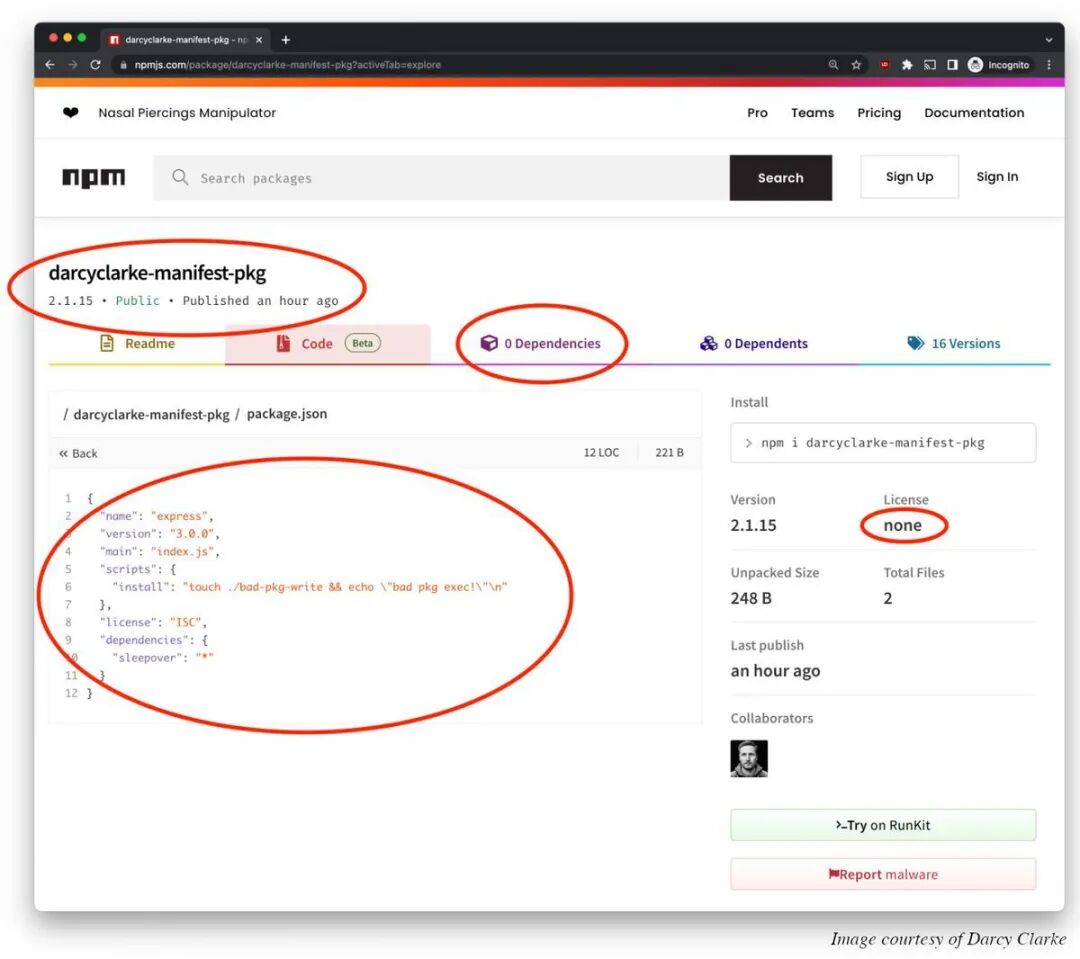The image size is (1080, 959).
Task: Expand the tab search chevron
Action: click(1049, 40)
